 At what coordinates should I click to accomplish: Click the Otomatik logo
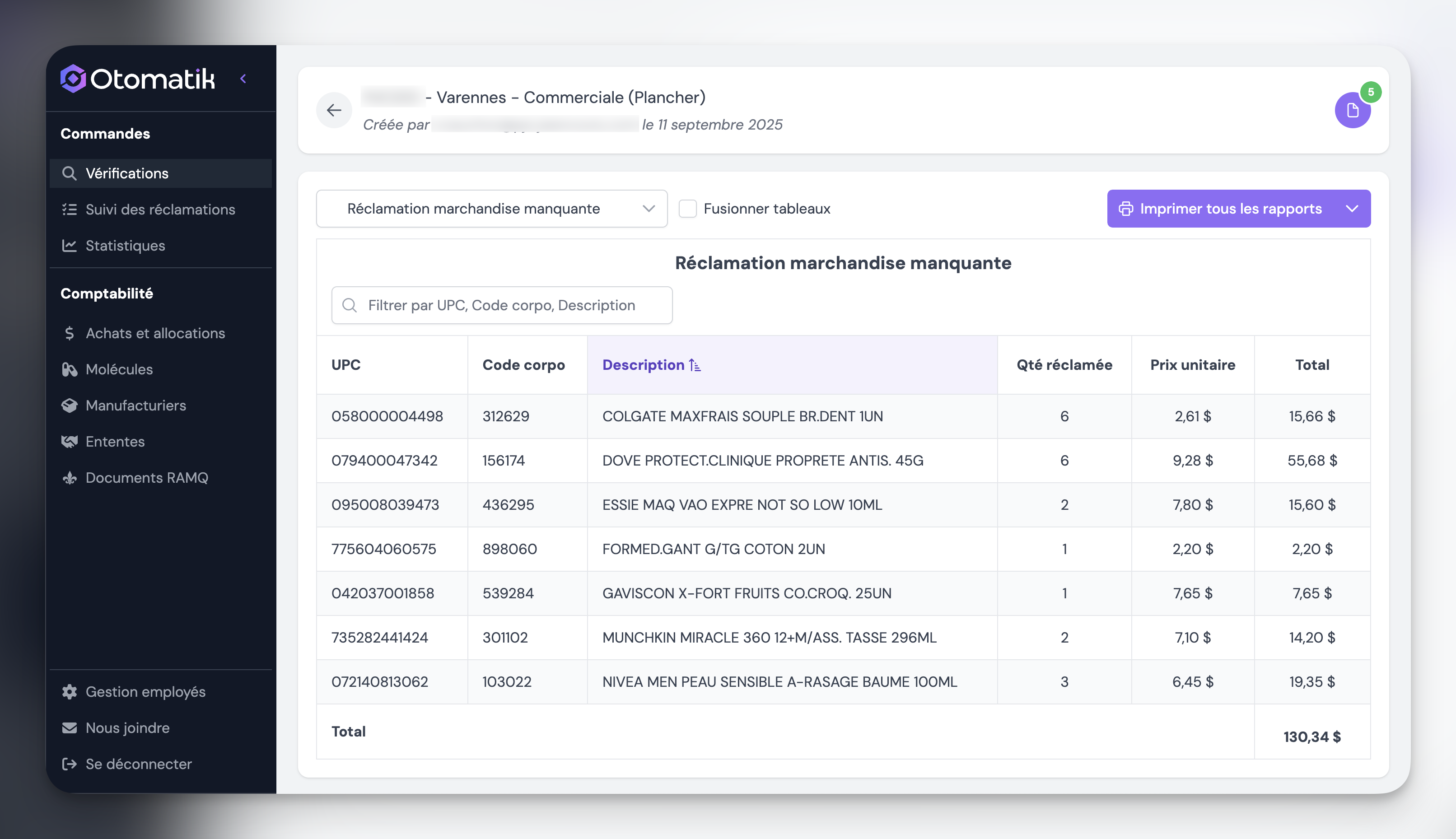(x=138, y=79)
